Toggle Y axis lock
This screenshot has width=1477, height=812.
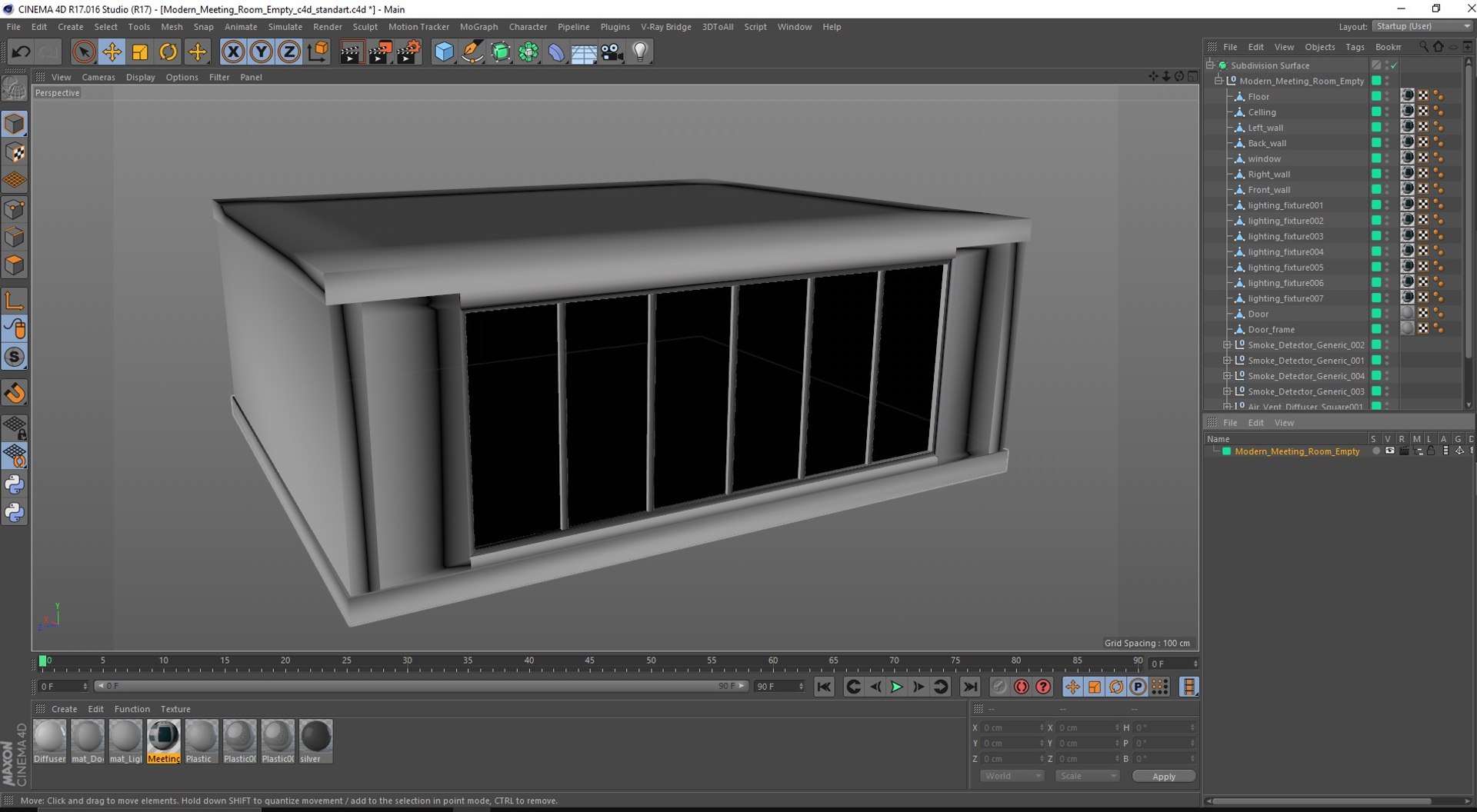pos(261,52)
